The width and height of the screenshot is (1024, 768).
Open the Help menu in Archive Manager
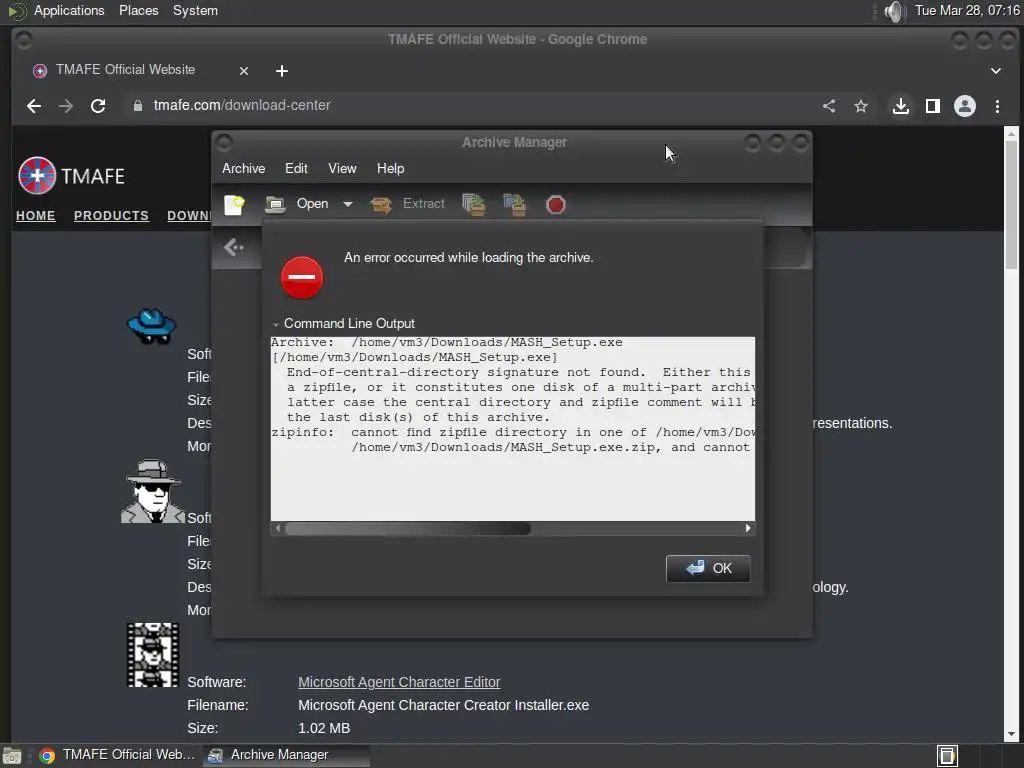[x=391, y=168]
